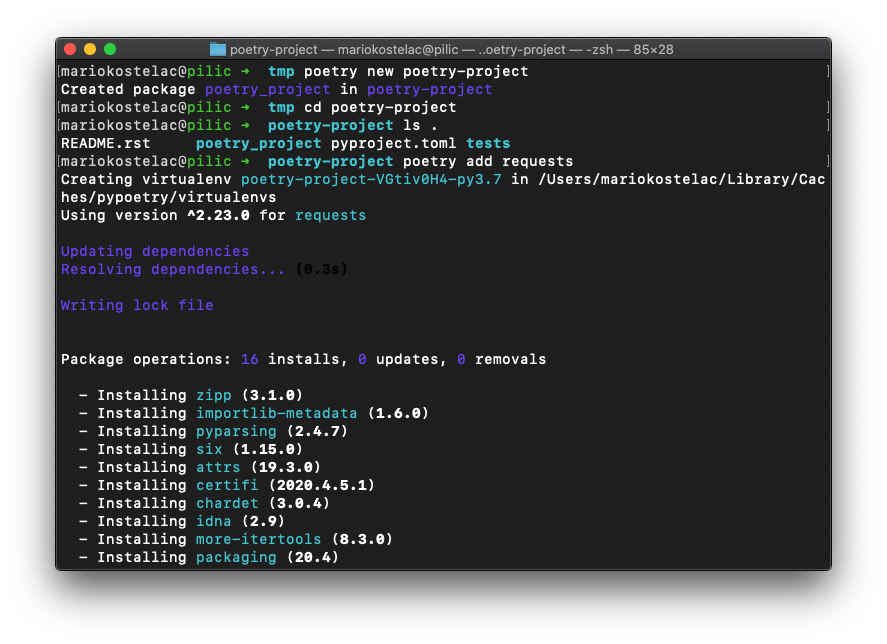The width and height of the screenshot is (887, 644).
Task: Click the 'poetry new poetry-project' command text
Action: click(x=416, y=71)
